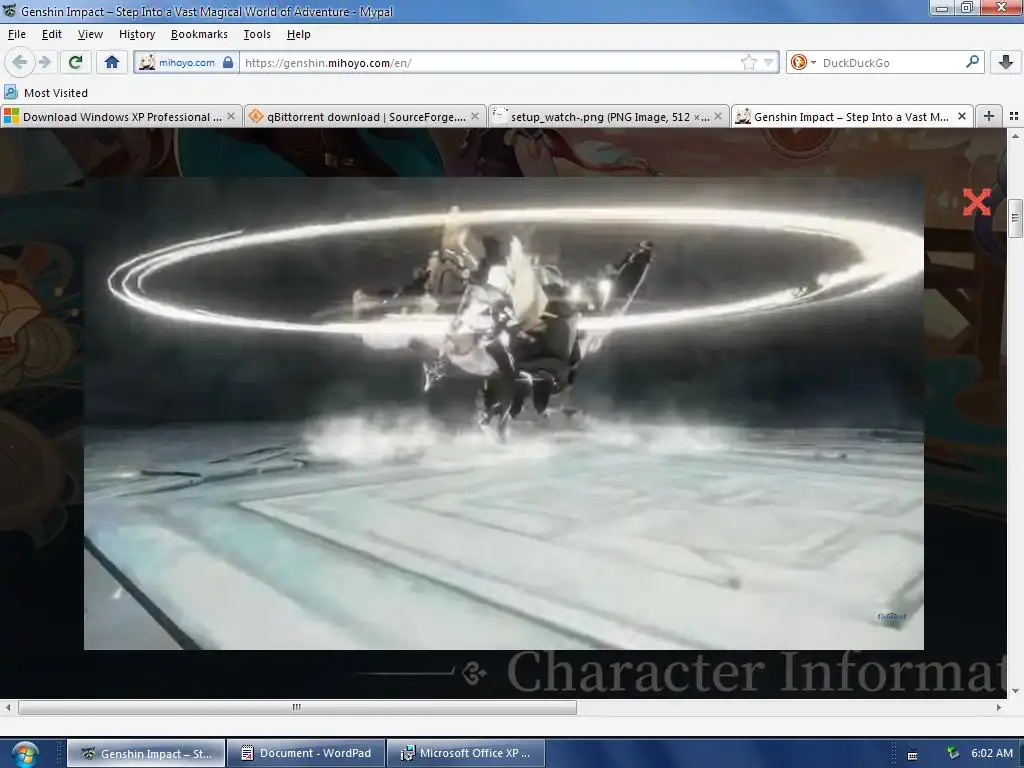1024x768 pixels.
Task: Click the character video preview
Action: point(504,413)
